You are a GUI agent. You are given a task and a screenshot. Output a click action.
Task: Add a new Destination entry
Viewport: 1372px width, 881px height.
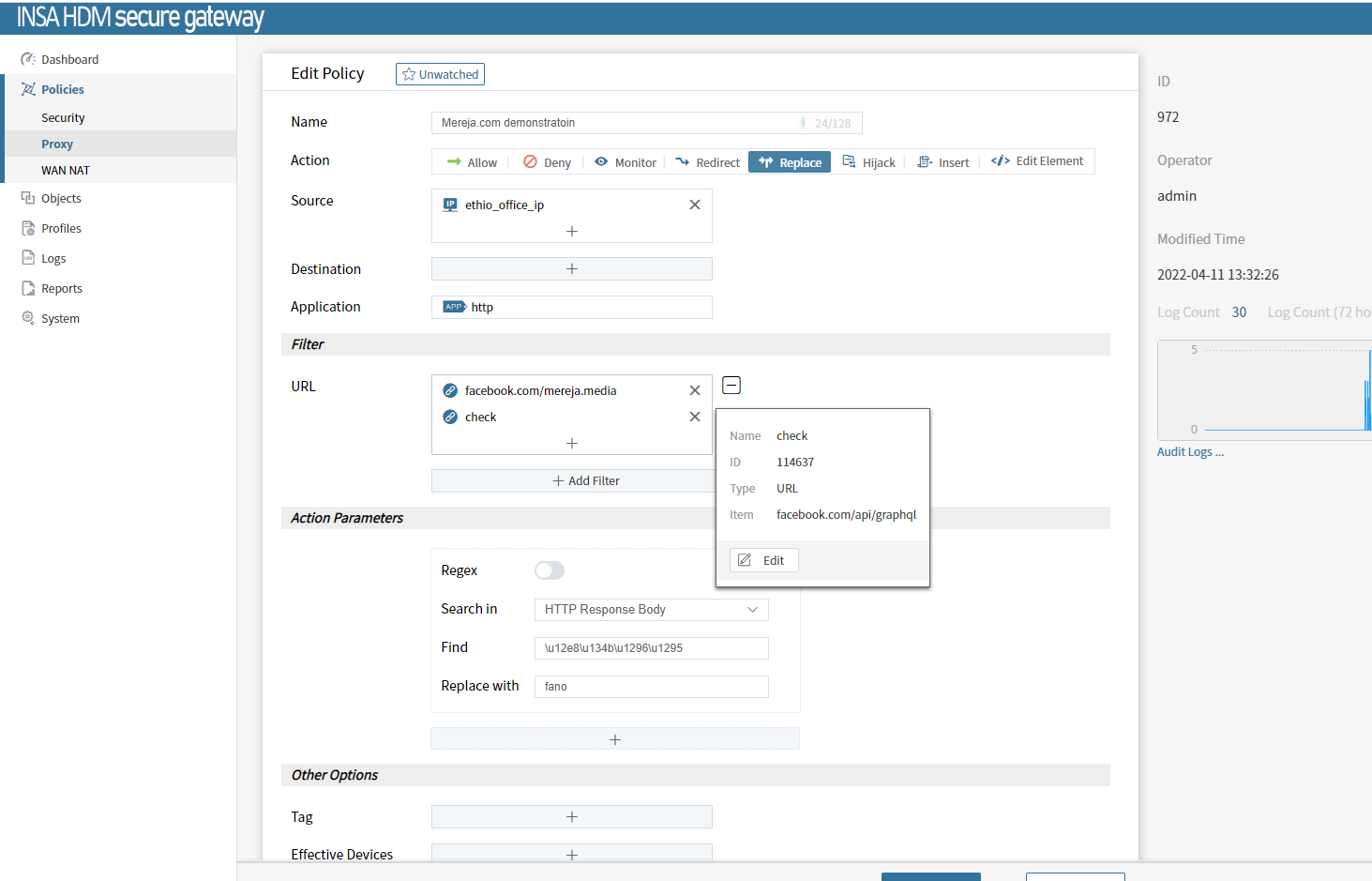coord(571,269)
